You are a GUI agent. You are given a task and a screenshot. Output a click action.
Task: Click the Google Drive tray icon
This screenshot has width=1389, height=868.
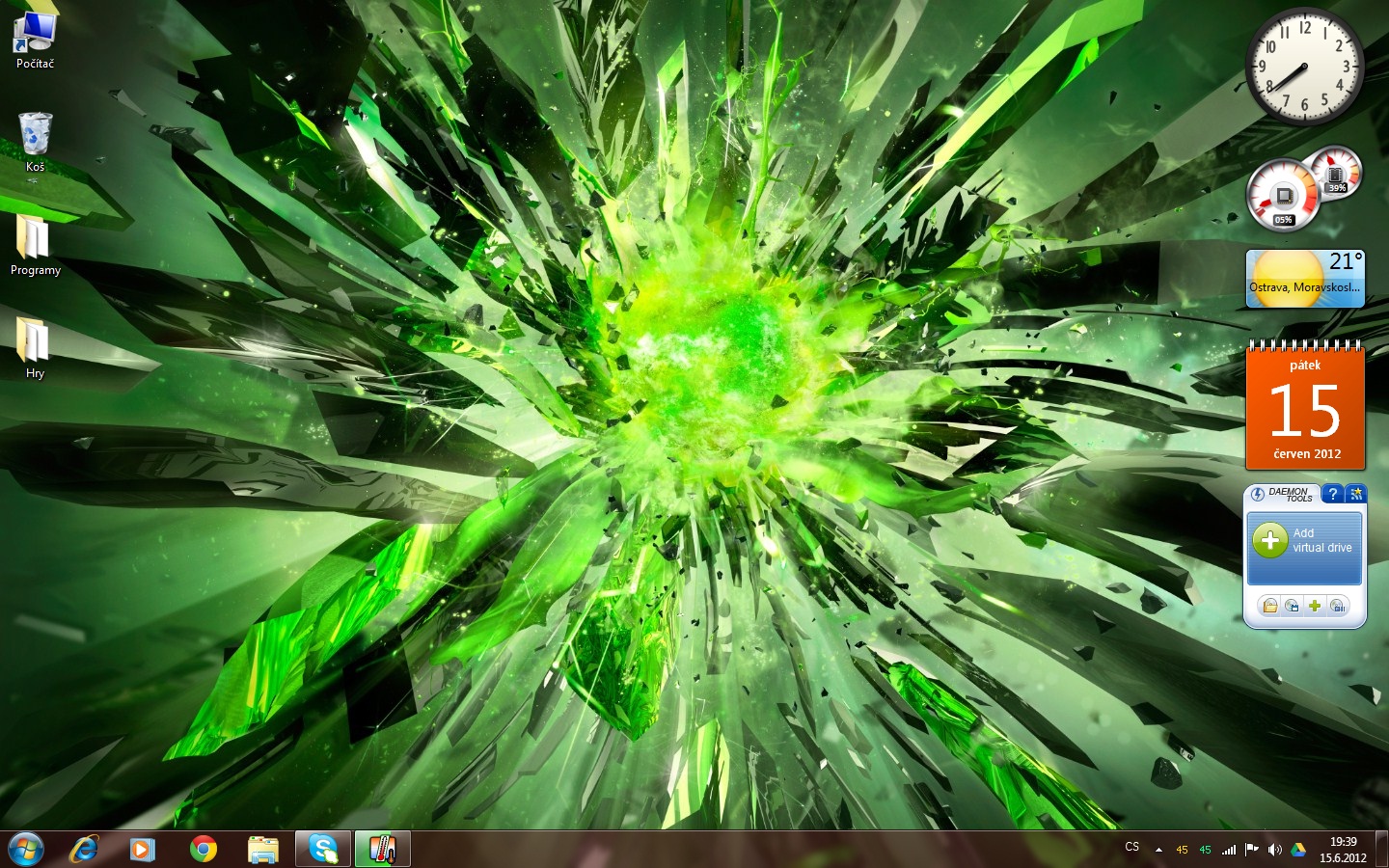[x=1298, y=850]
